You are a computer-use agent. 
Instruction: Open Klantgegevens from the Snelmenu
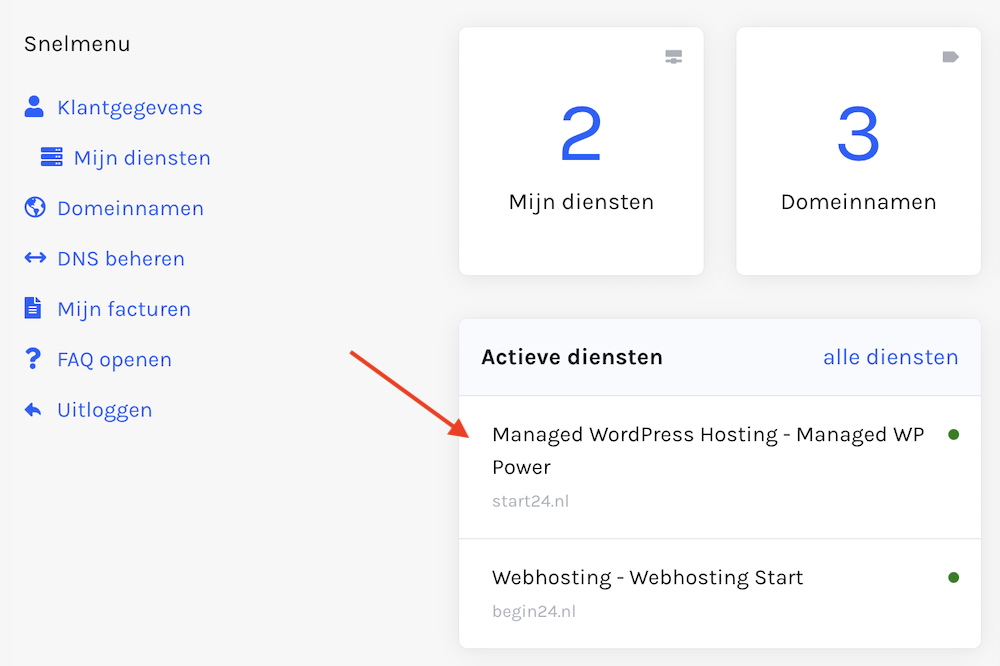[130, 107]
